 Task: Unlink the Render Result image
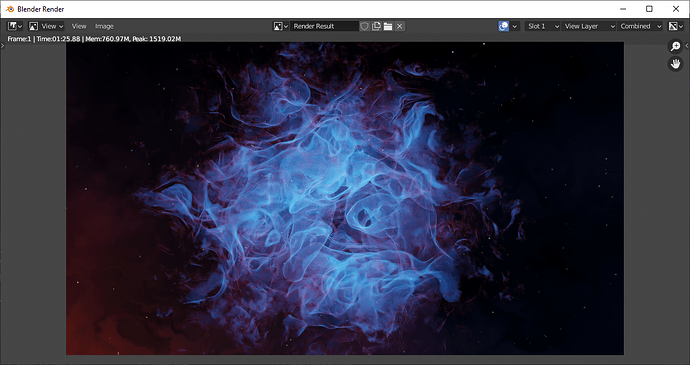400,26
